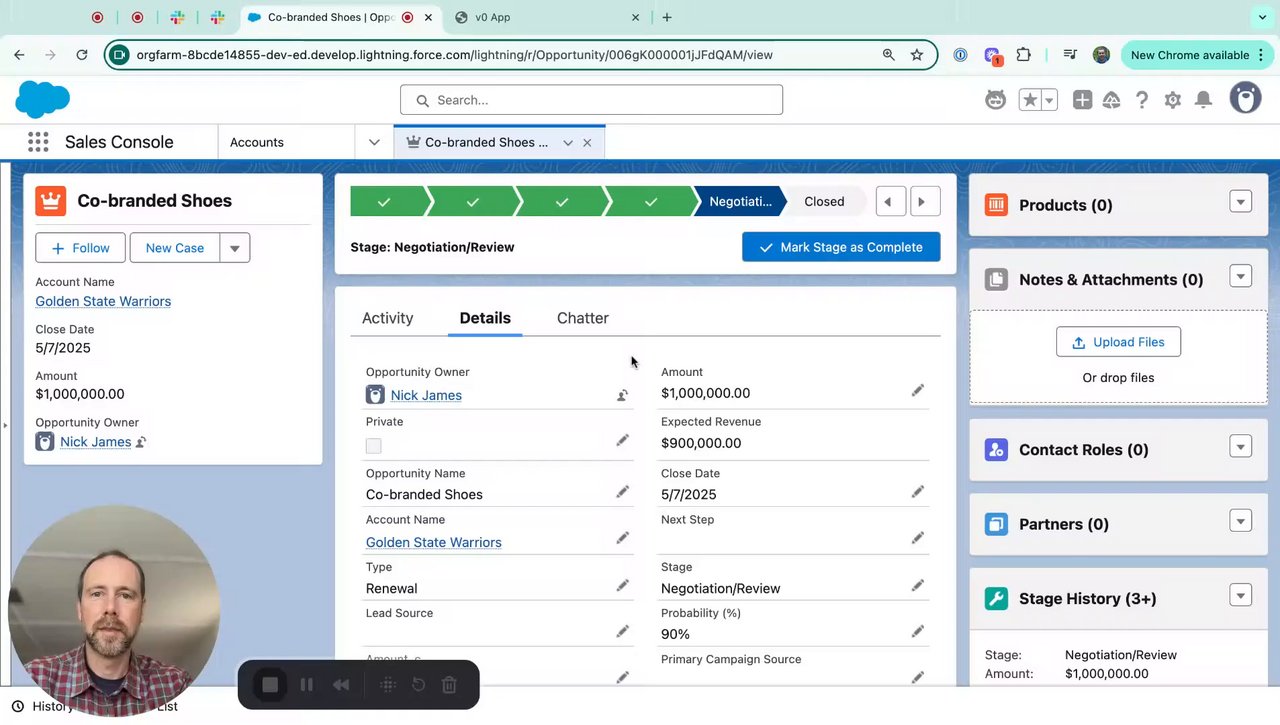Switch to the Activity tab

pos(387,318)
